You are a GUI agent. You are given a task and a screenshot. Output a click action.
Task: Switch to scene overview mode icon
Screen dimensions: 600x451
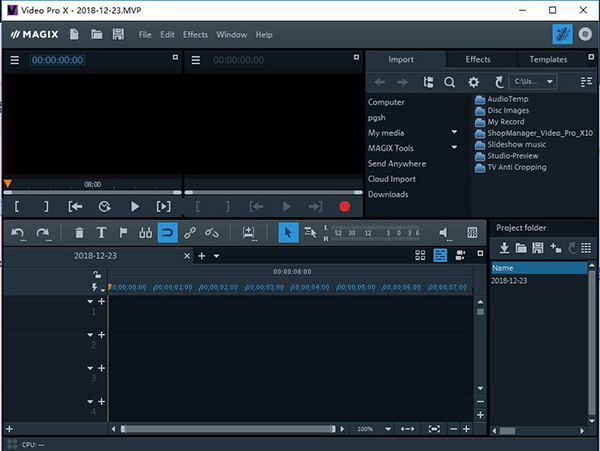coord(420,255)
